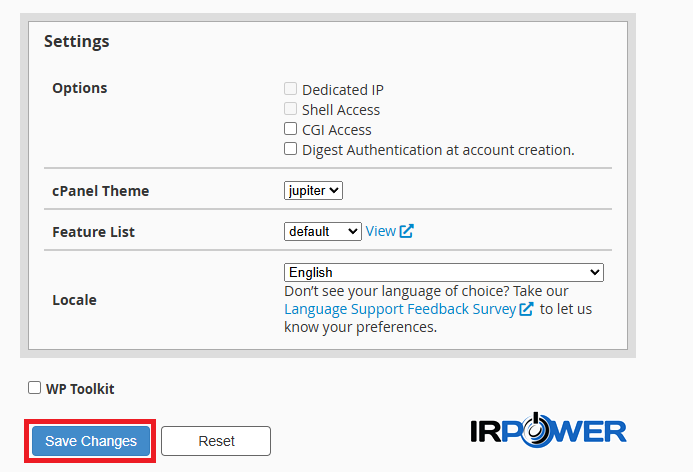
Task: Expand the Feature List default dropdown
Action: [322, 231]
